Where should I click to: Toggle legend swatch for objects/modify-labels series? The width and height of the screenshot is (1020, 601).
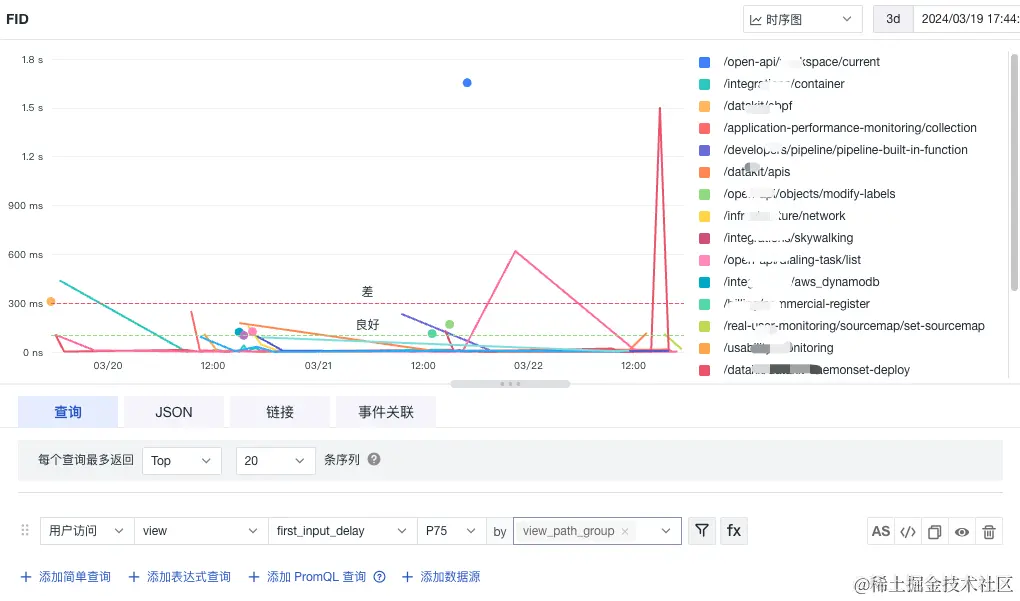click(704, 194)
